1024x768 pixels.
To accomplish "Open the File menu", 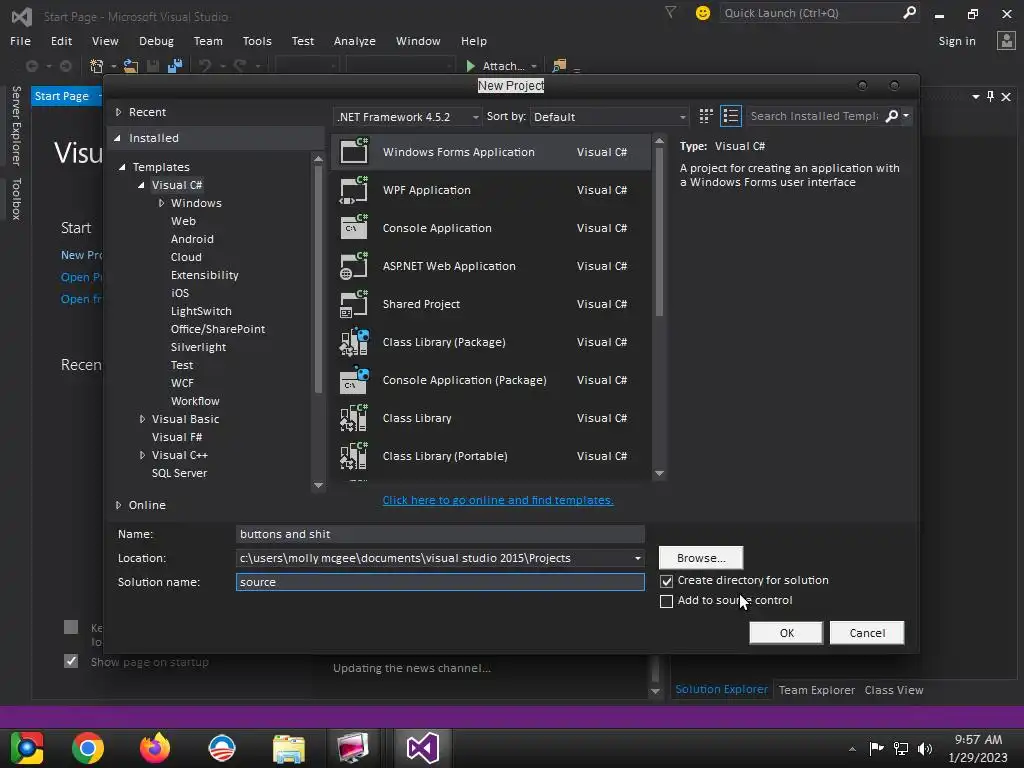I will [x=20, y=41].
